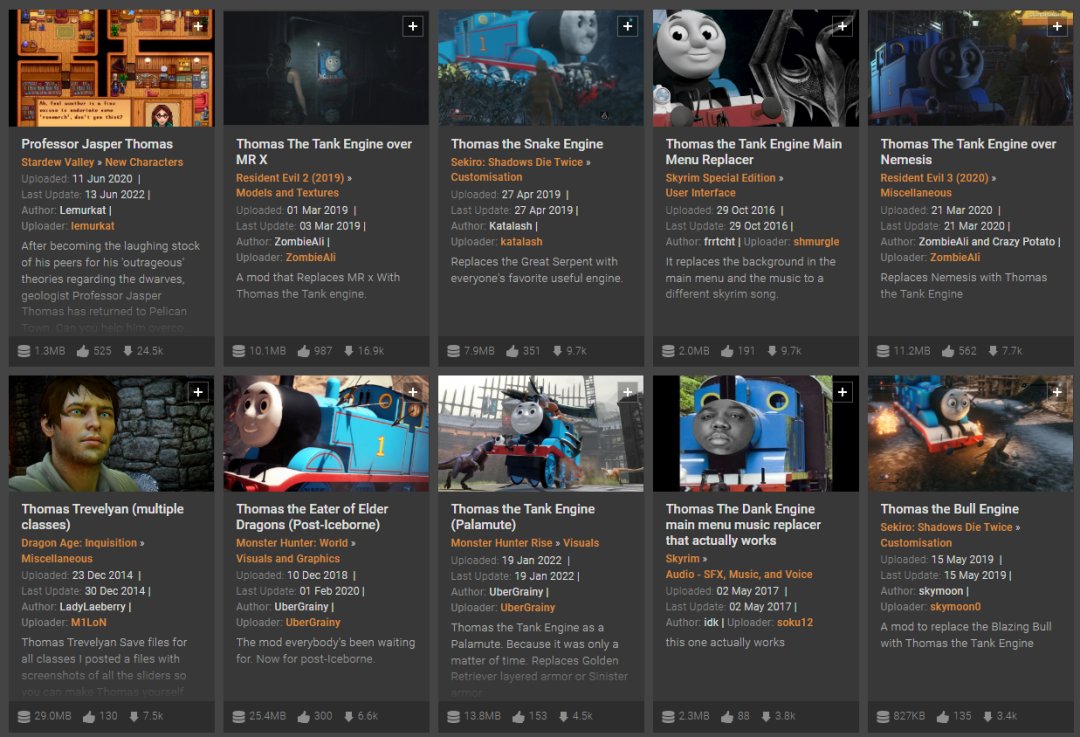Open the Thomas the Bull Engine thumbnail image
Viewport: 1080px width, 737px height.
coord(970,433)
